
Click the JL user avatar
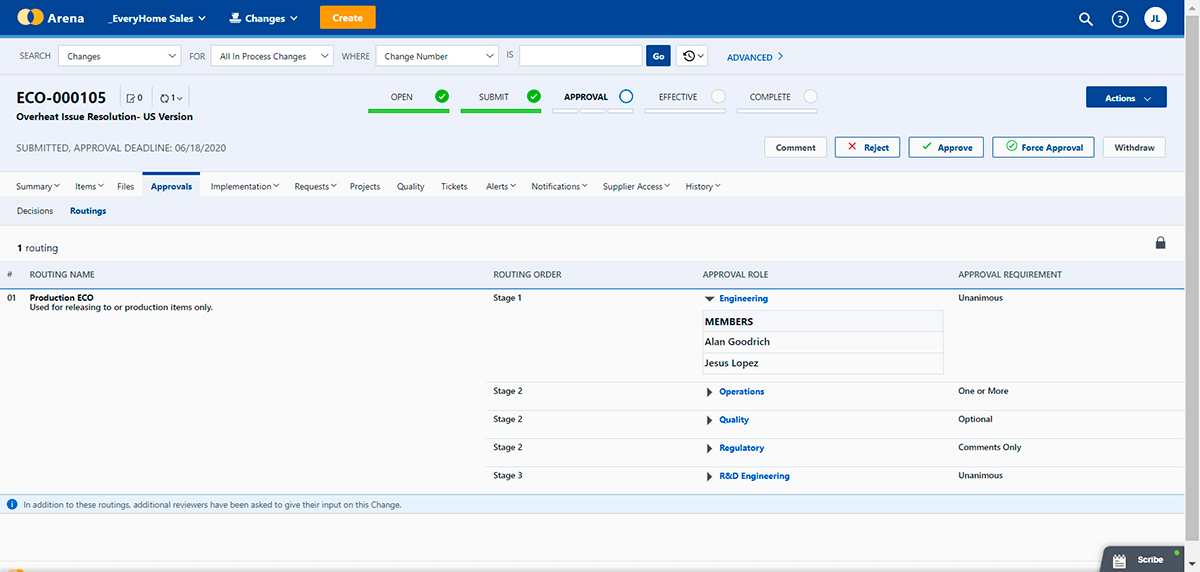pyautogui.click(x=1155, y=18)
